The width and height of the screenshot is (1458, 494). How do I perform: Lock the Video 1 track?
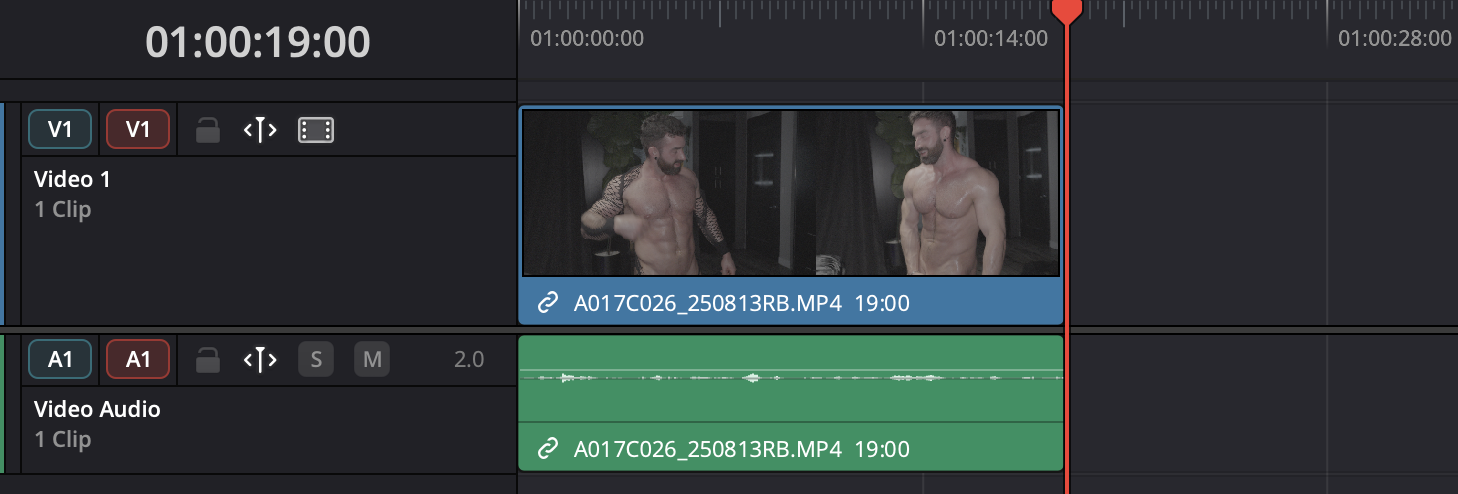(x=208, y=130)
